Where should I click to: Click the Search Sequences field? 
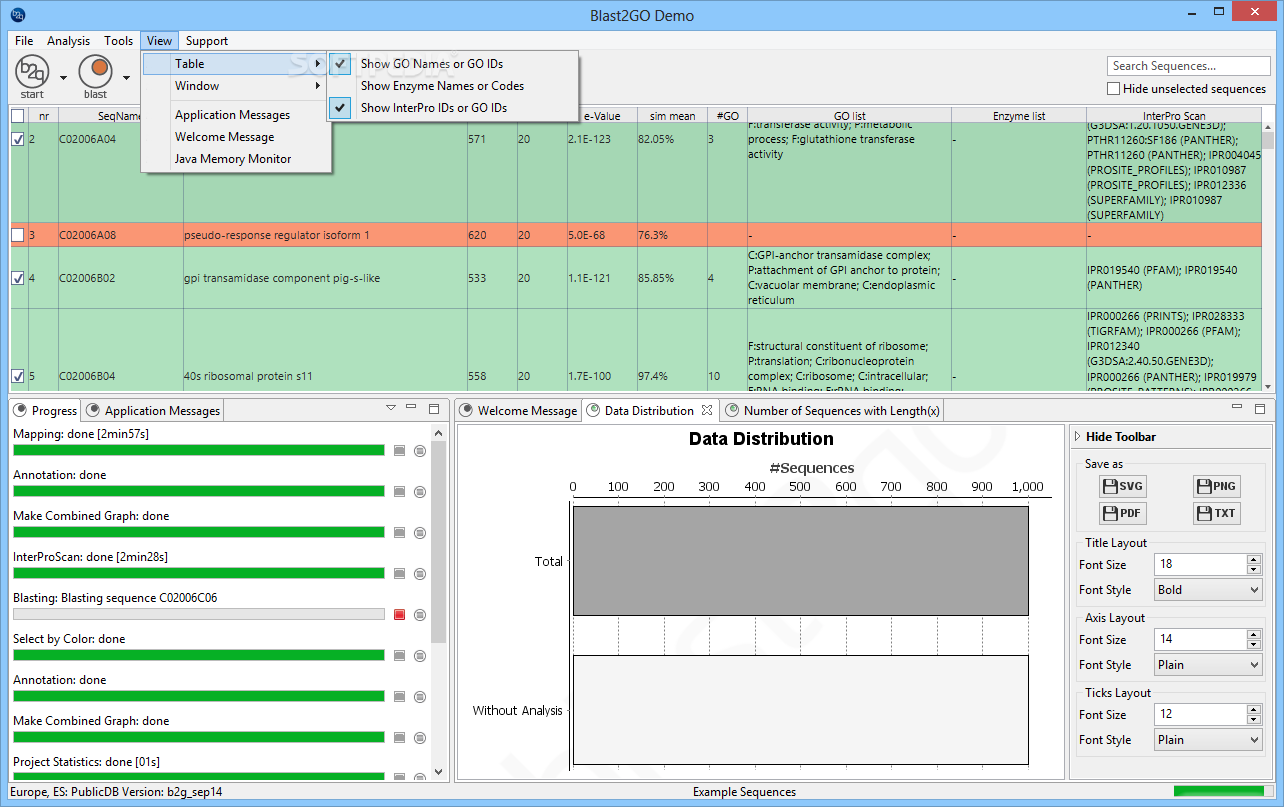click(x=1187, y=66)
